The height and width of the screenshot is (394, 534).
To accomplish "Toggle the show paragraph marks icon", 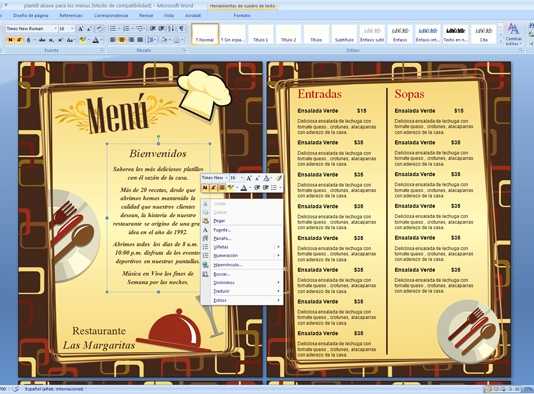I will [x=181, y=29].
